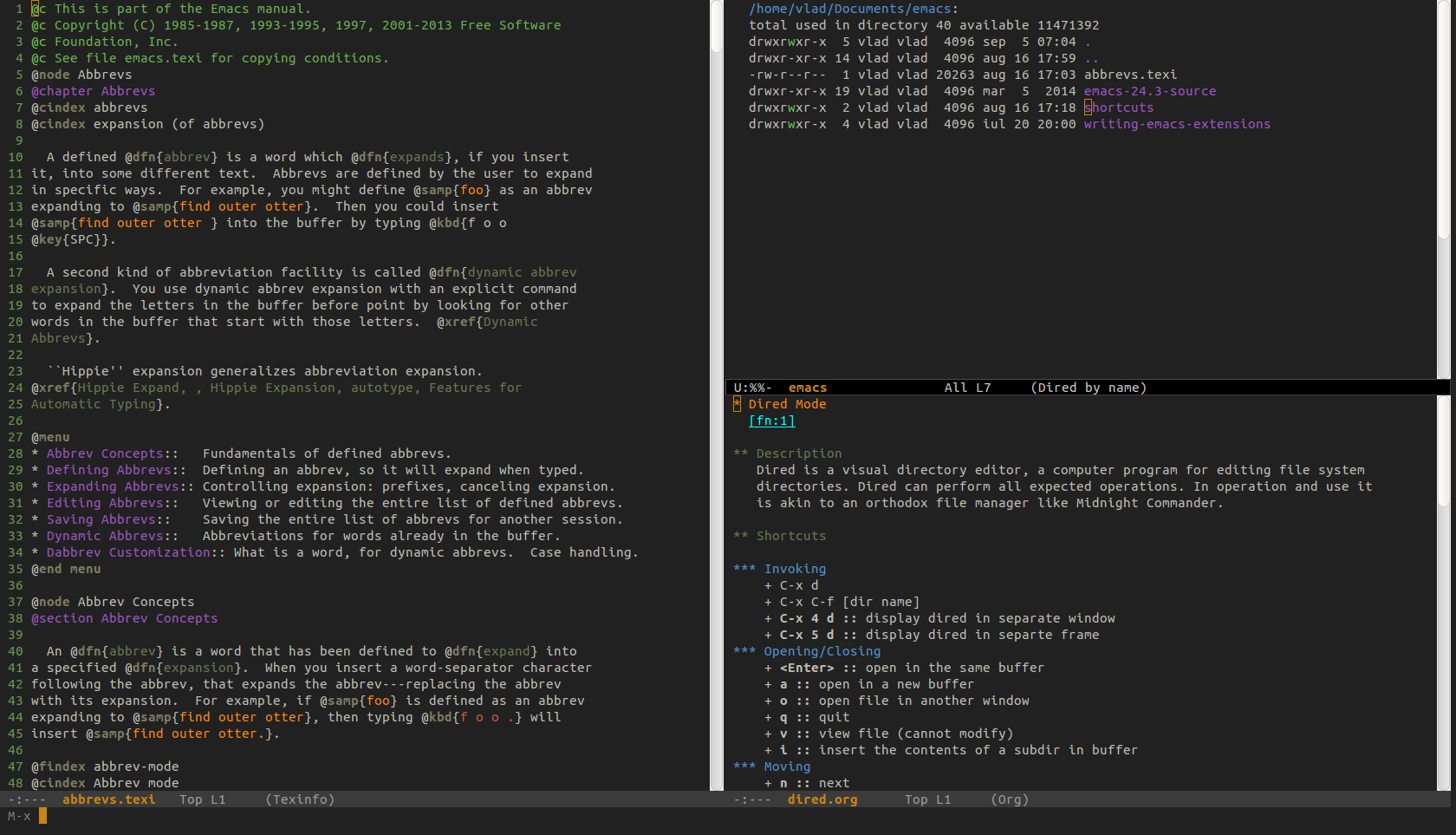1456x835 pixels.
Task: Click the '@node Abbrev Concepts' line
Action: click(113, 602)
